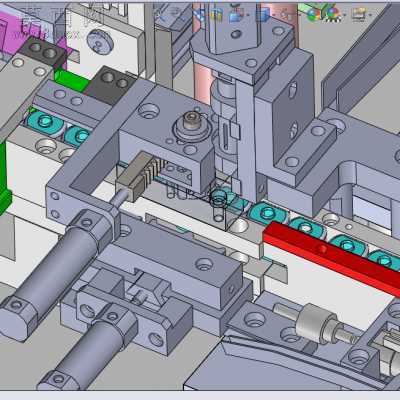Open the View Orientation cube icon
Screen dimensions: 400x400
tap(235, 16)
